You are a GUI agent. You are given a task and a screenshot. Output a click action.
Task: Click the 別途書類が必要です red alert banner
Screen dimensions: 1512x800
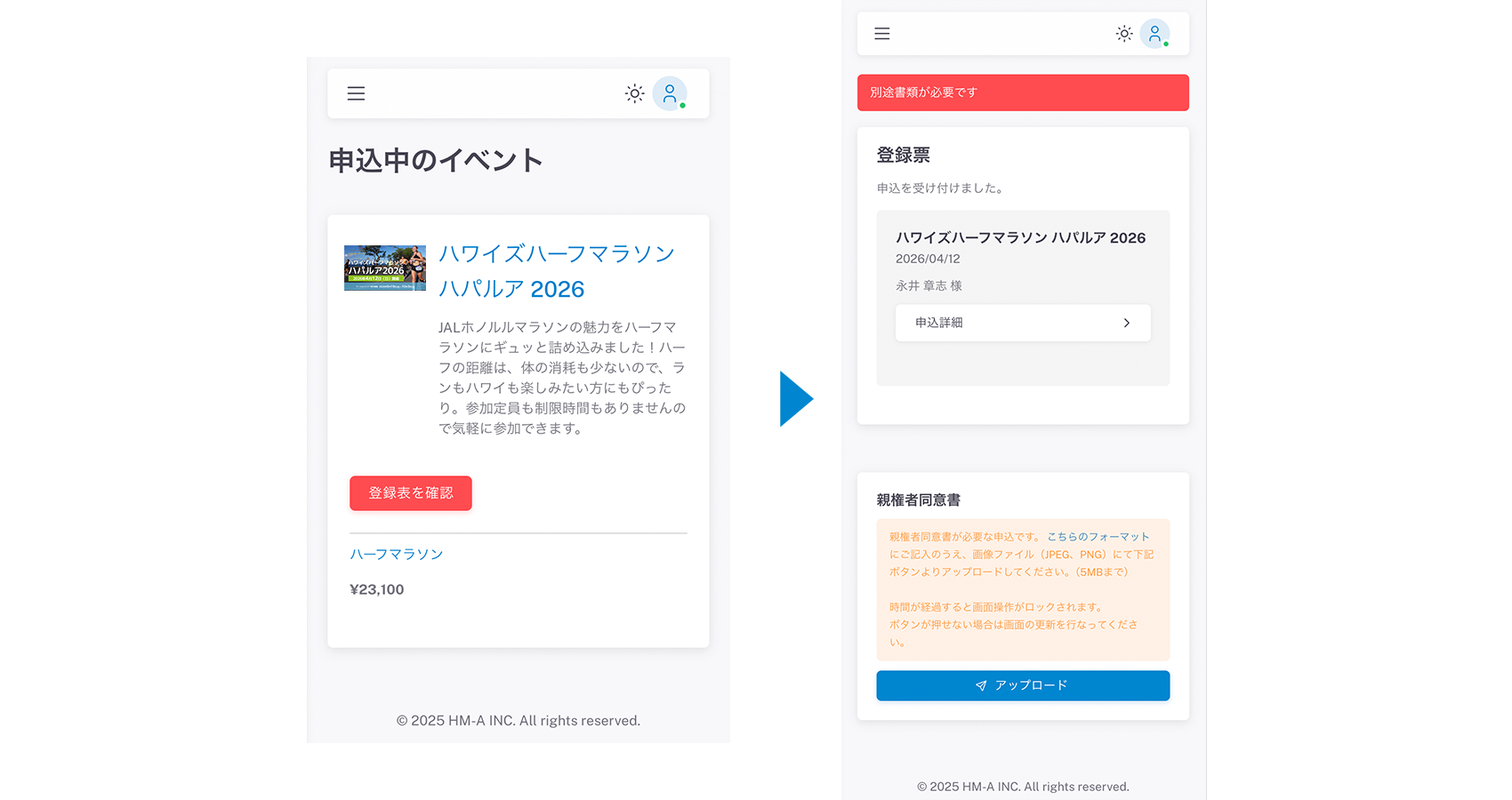[x=1023, y=92]
